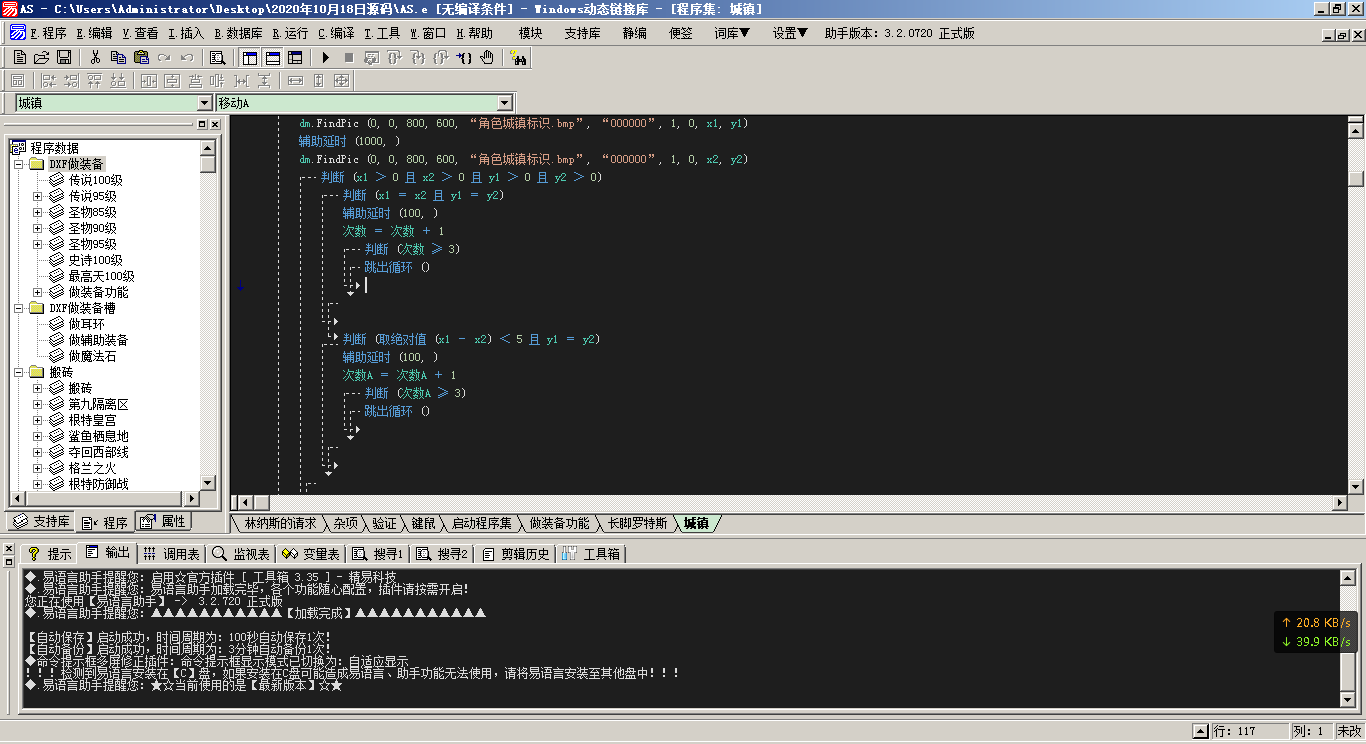Click the run-to-cursor arrow braces icon

coord(464,58)
